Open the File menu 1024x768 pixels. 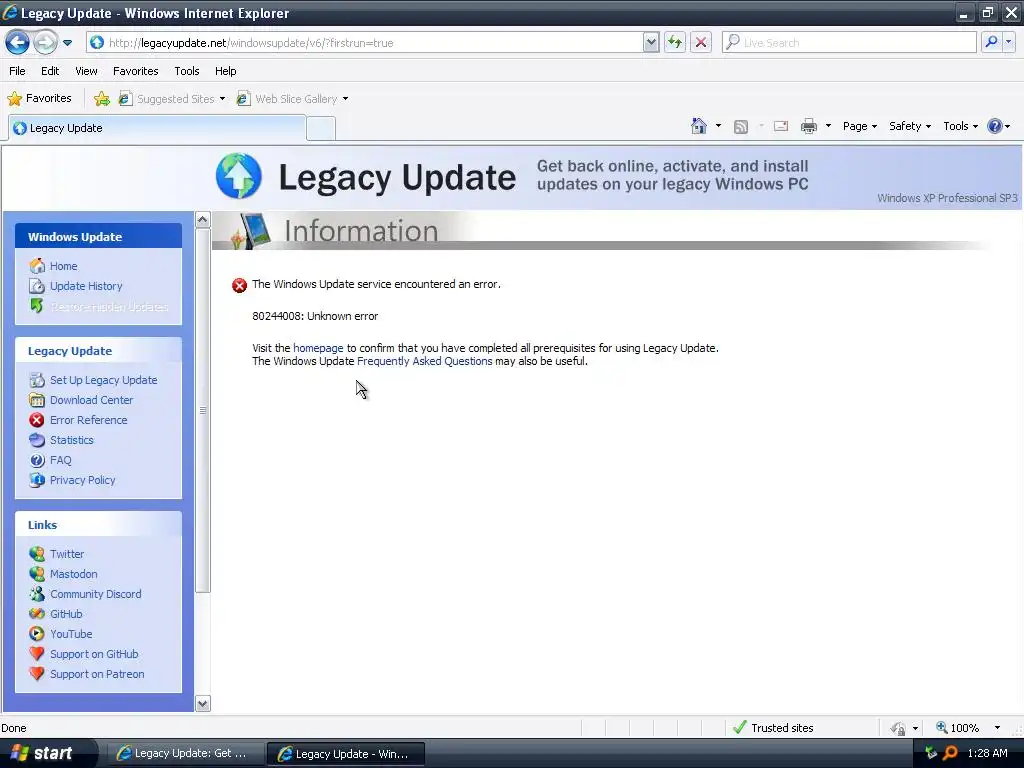point(17,71)
